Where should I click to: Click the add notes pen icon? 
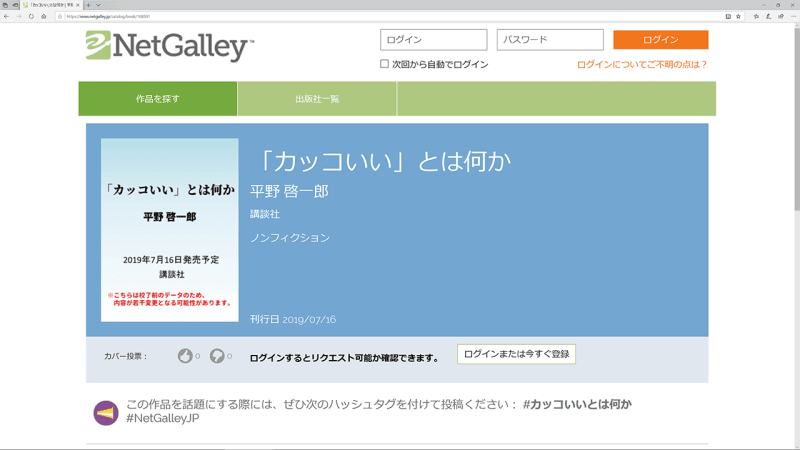pyautogui.click(x=768, y=16)
